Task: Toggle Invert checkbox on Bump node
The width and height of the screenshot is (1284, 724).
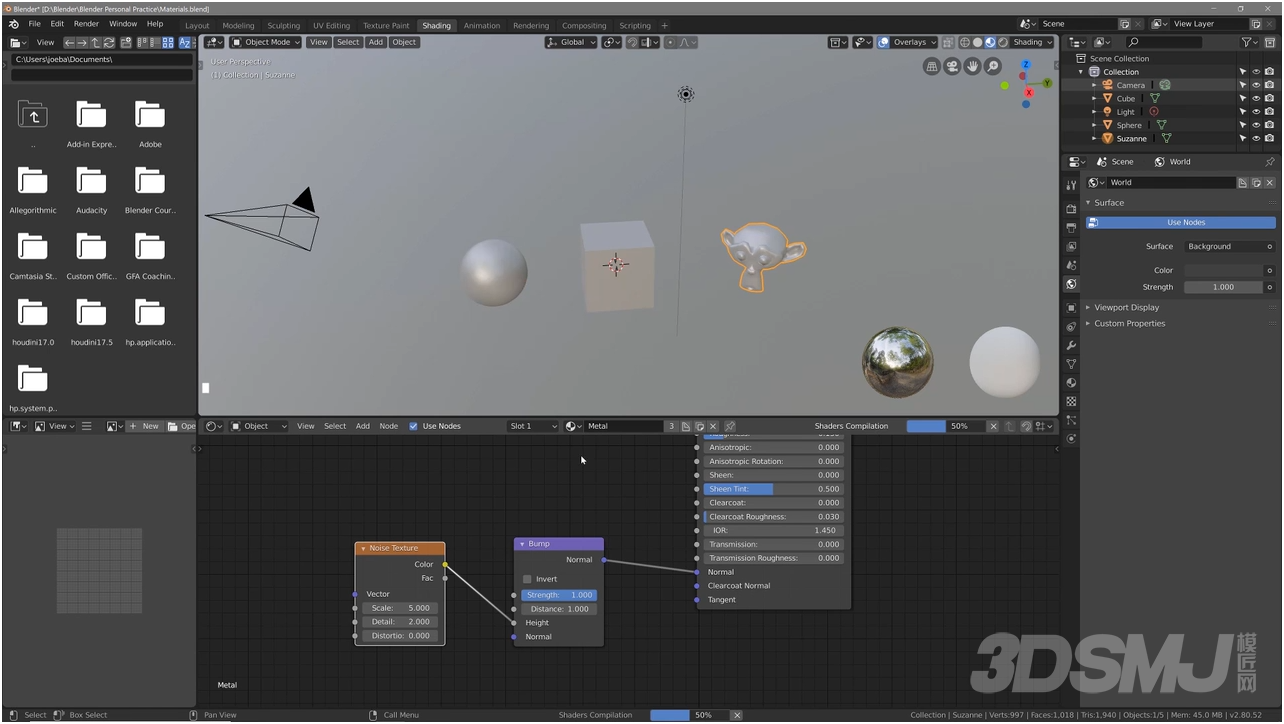Action: pos(527,579)
